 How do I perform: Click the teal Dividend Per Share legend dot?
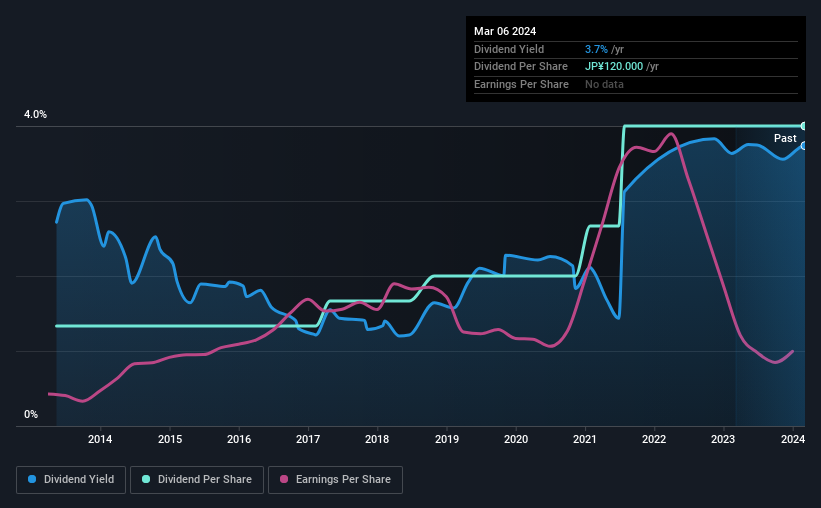point(146,479)
